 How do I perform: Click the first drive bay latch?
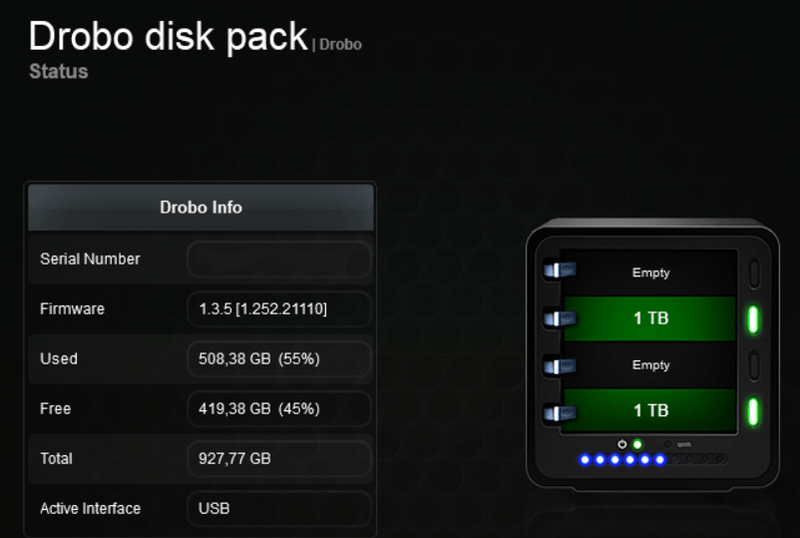[x=559, y=270]
